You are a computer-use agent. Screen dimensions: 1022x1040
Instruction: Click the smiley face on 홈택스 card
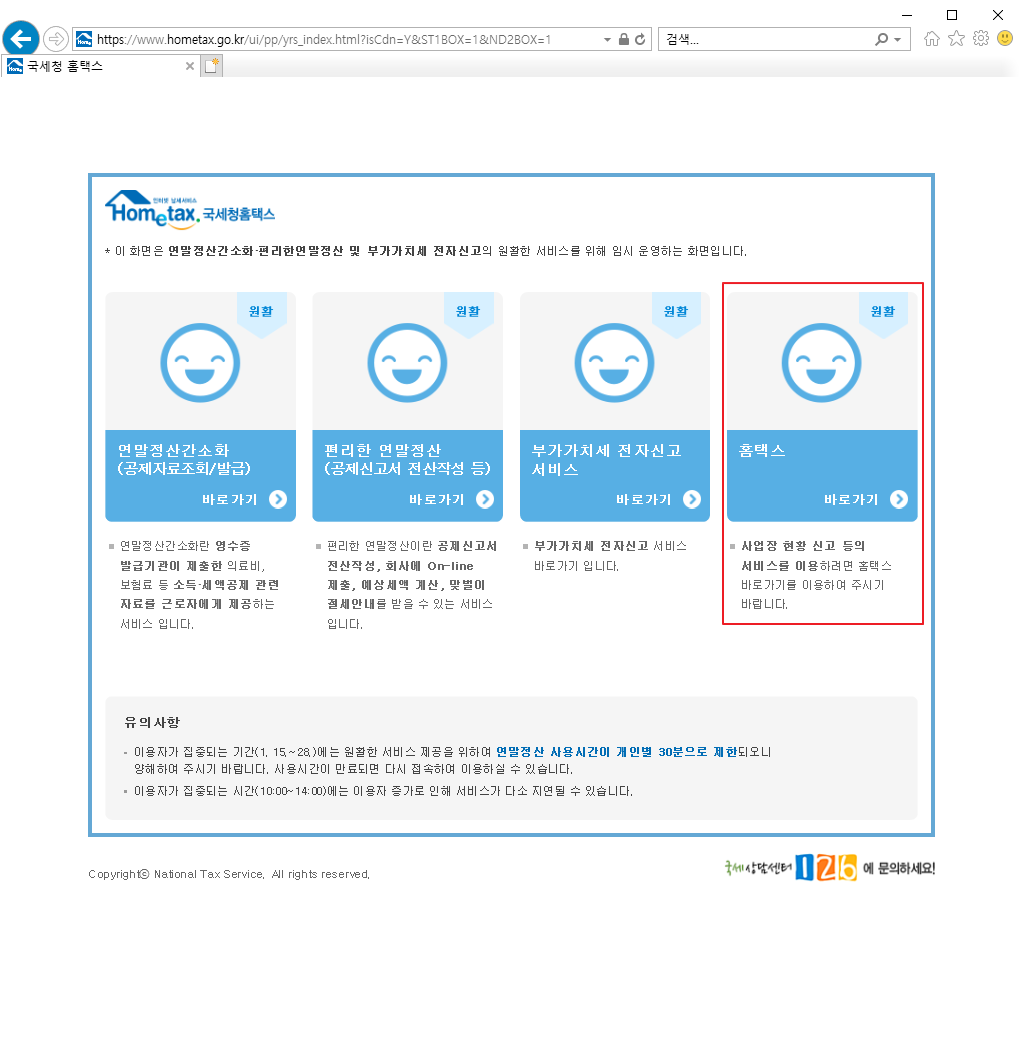click(821, 363)
